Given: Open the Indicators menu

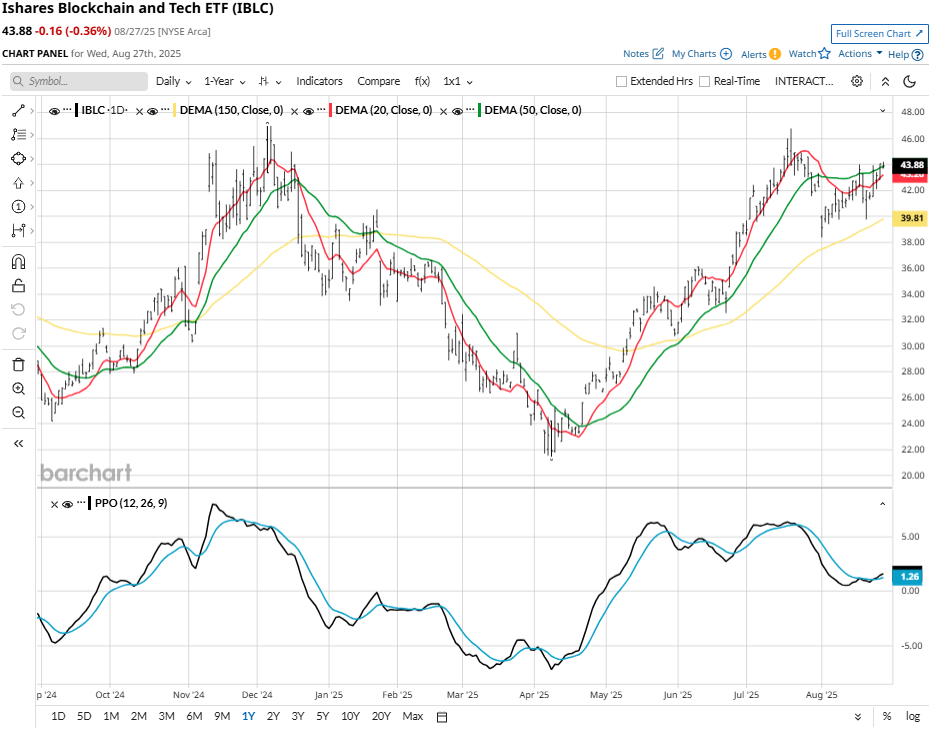Looking at the screenshot, I should pyautogui.click(x=319, y=81).
